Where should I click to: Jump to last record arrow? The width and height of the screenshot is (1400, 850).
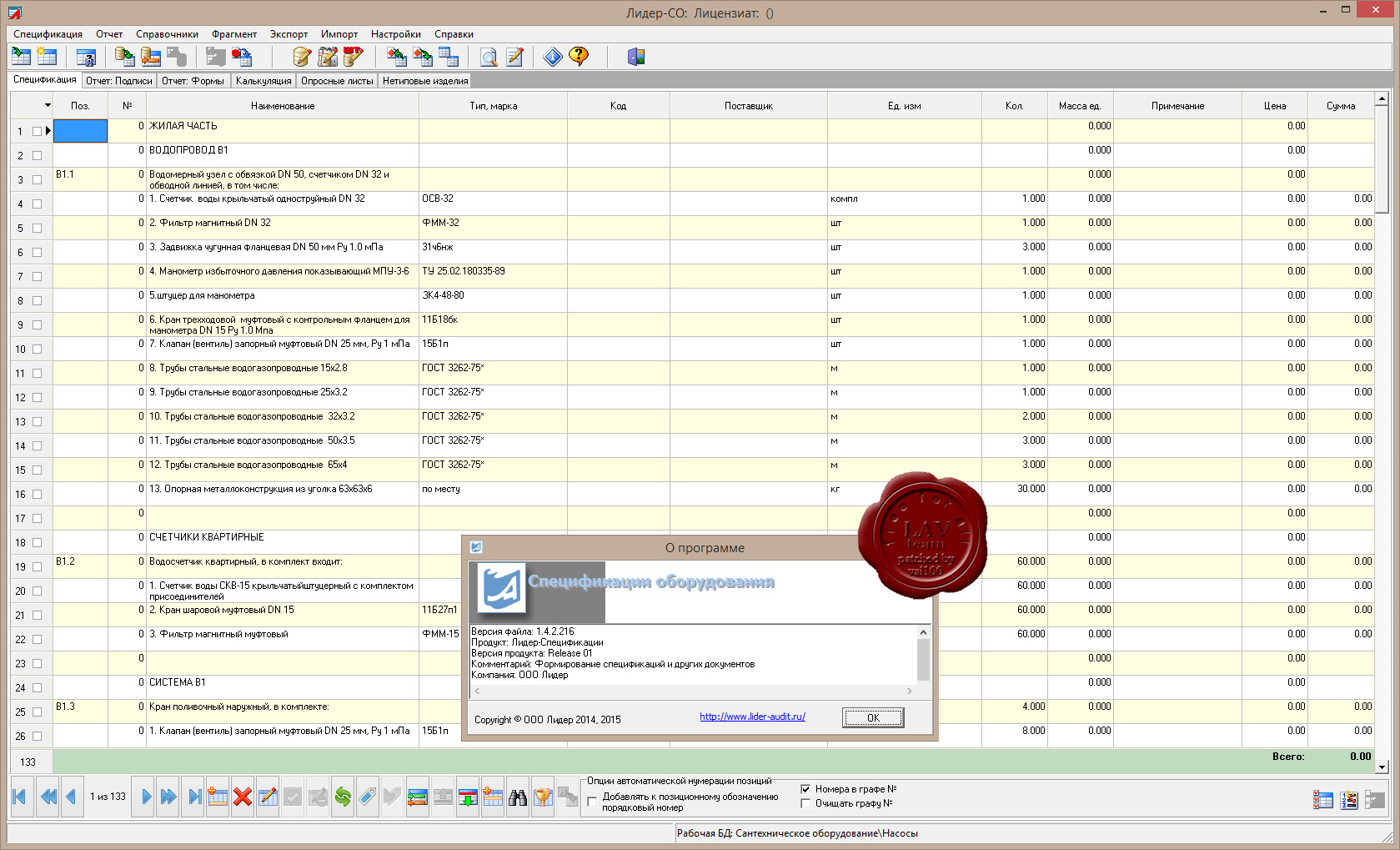[x=194, y=797]
